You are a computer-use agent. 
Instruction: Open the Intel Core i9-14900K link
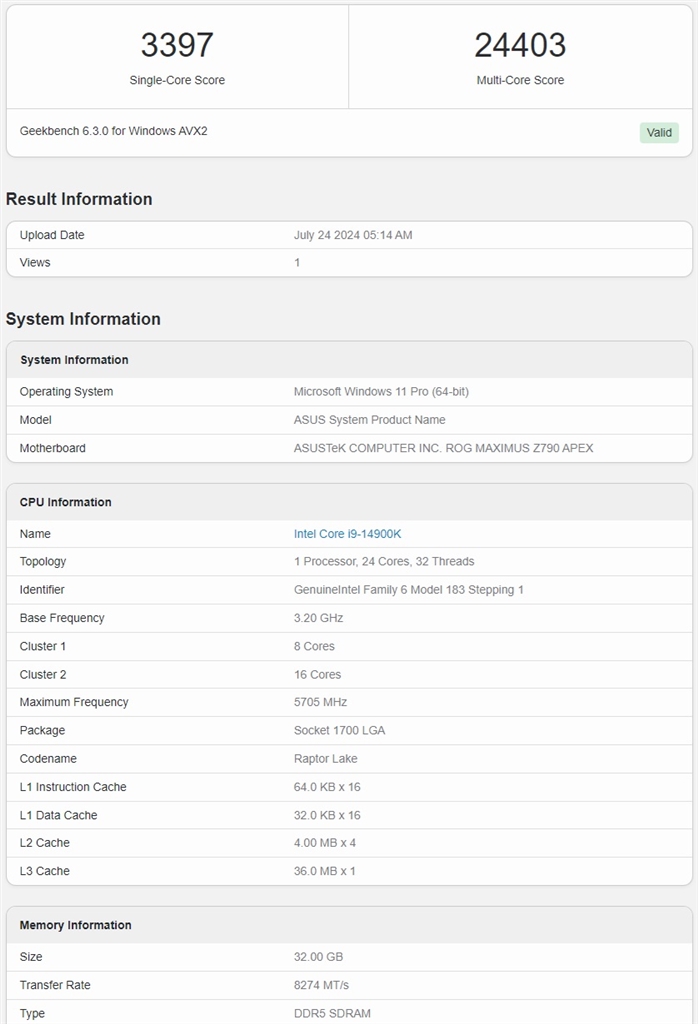[x=347, y=534]
